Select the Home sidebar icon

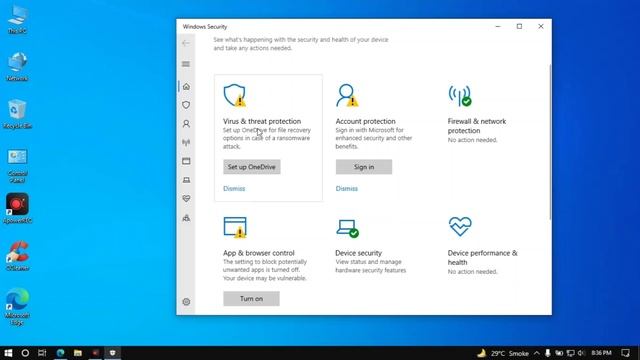186,87
